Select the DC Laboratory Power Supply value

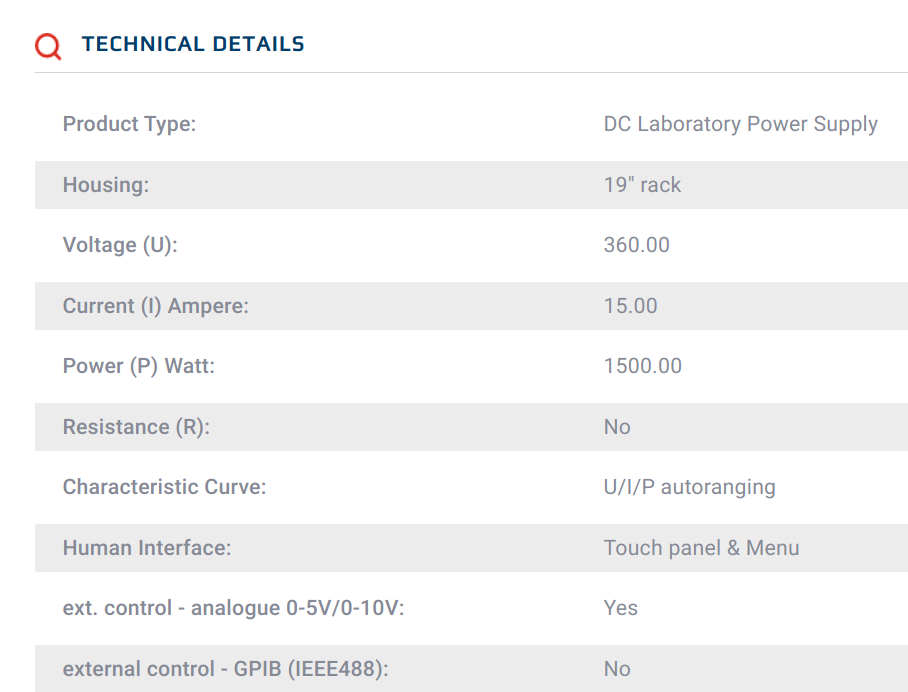tap(741, 124)
